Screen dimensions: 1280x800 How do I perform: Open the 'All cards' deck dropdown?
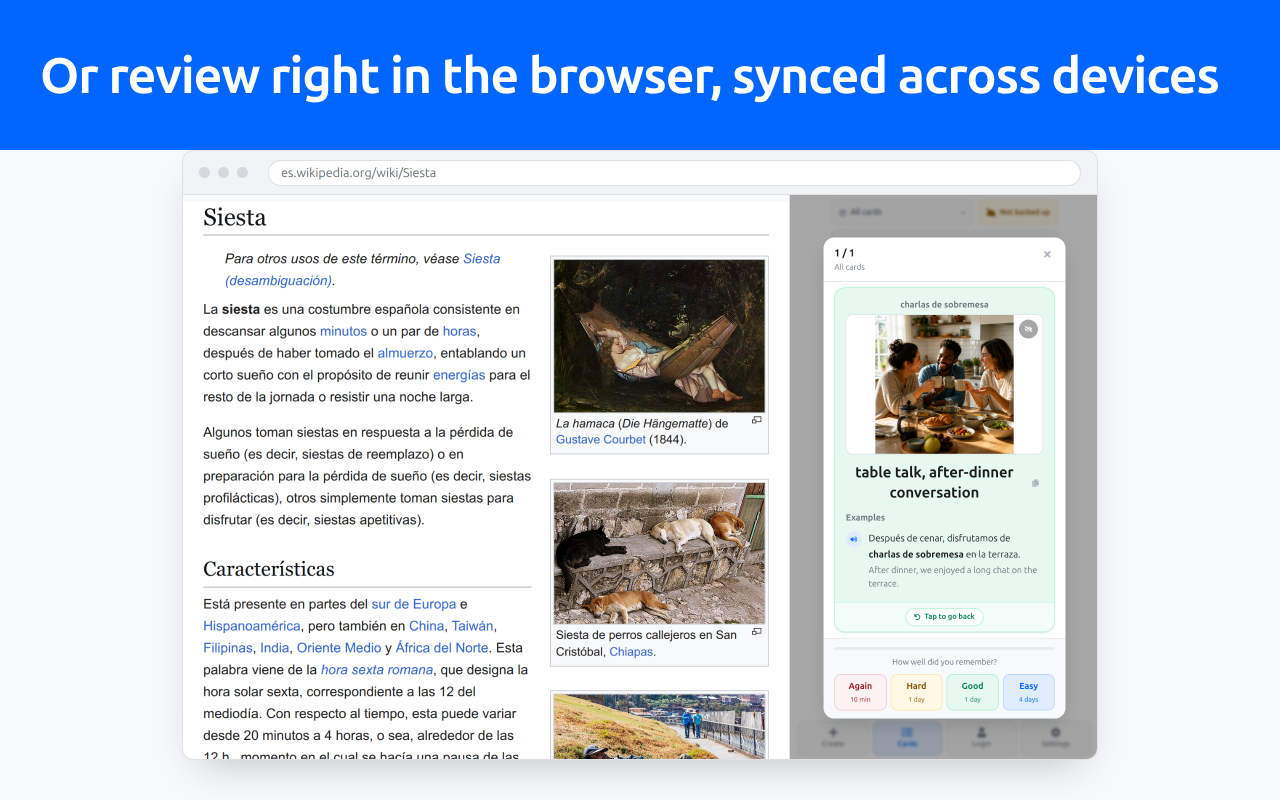click(x=902, y=212)
